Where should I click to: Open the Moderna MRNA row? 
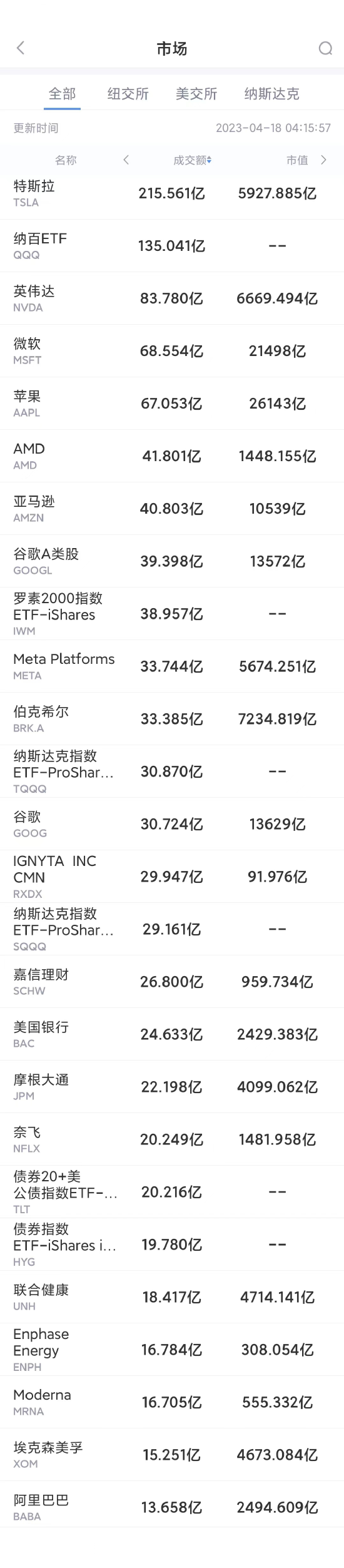pyautogui.click(x=172, y=1402)
